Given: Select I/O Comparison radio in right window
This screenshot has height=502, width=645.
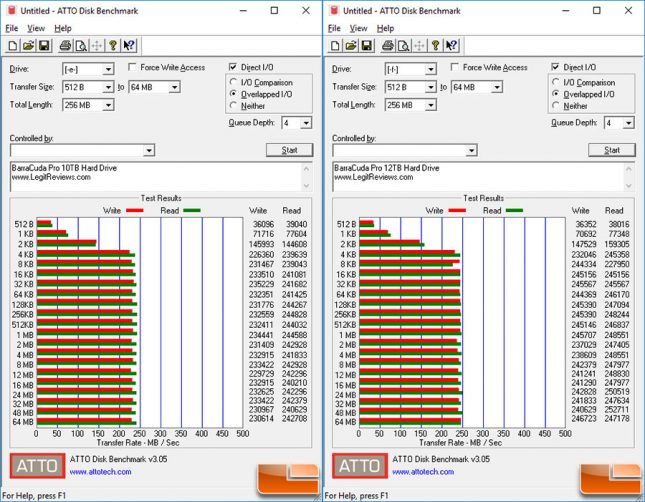Looking at the screenshot, I should 556,82.
